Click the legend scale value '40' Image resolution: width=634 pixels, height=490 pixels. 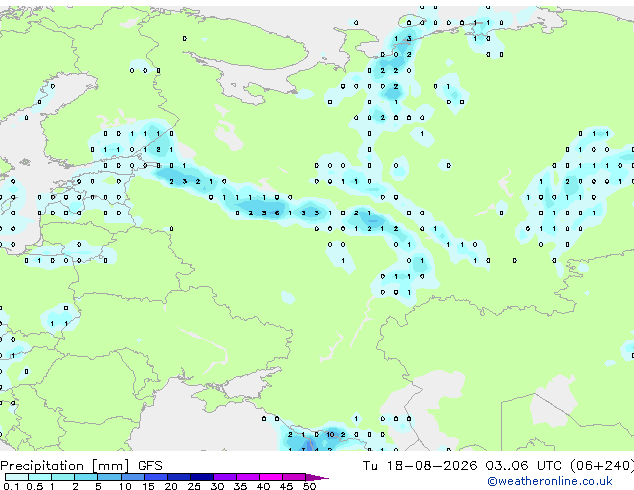(x=263, y=486)
